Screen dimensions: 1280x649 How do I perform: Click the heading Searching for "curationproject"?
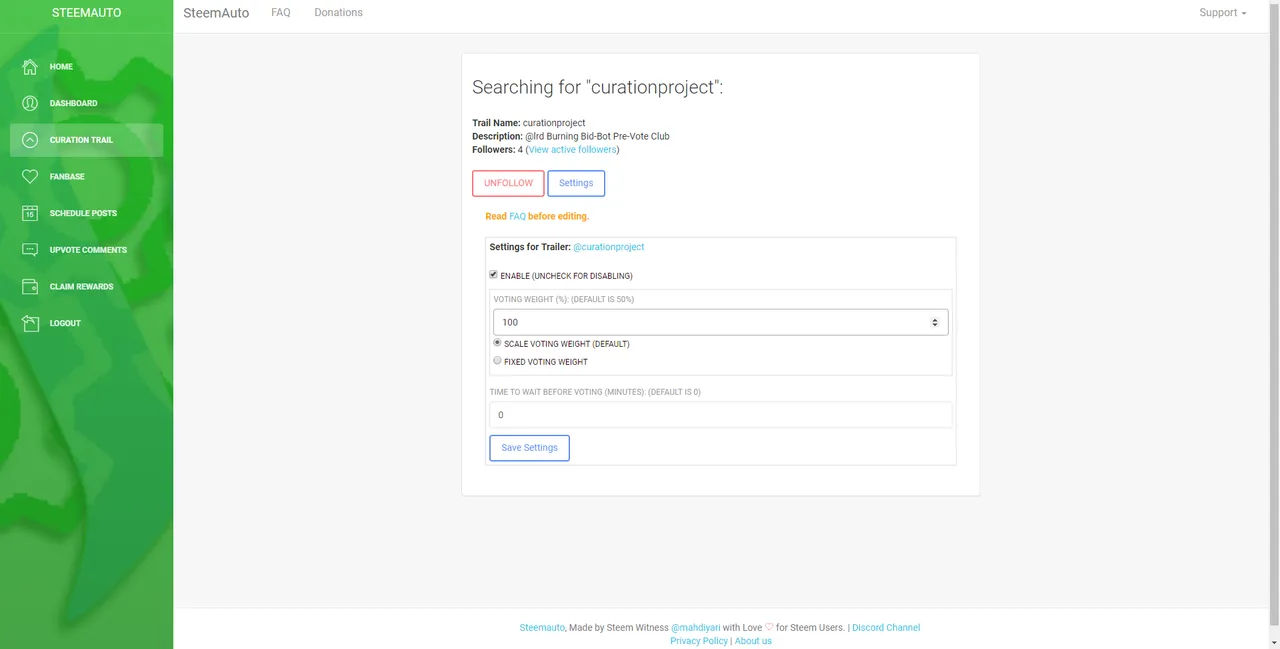[597, 87]
